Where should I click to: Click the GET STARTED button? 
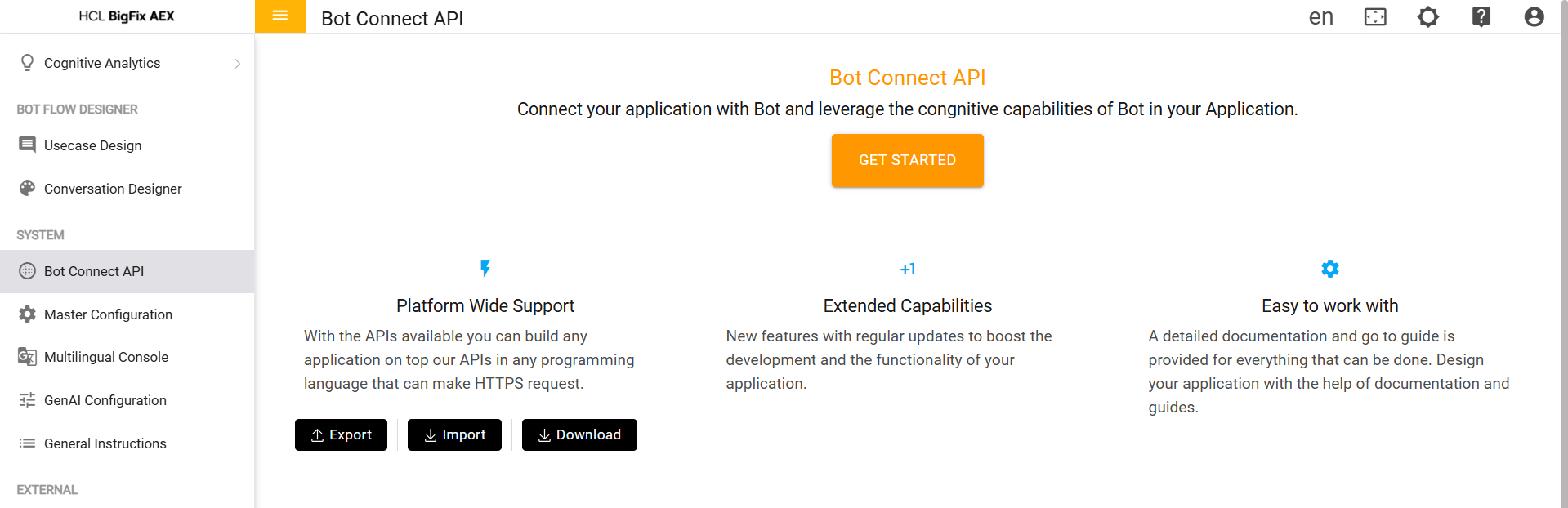click(x=907, y=160)
